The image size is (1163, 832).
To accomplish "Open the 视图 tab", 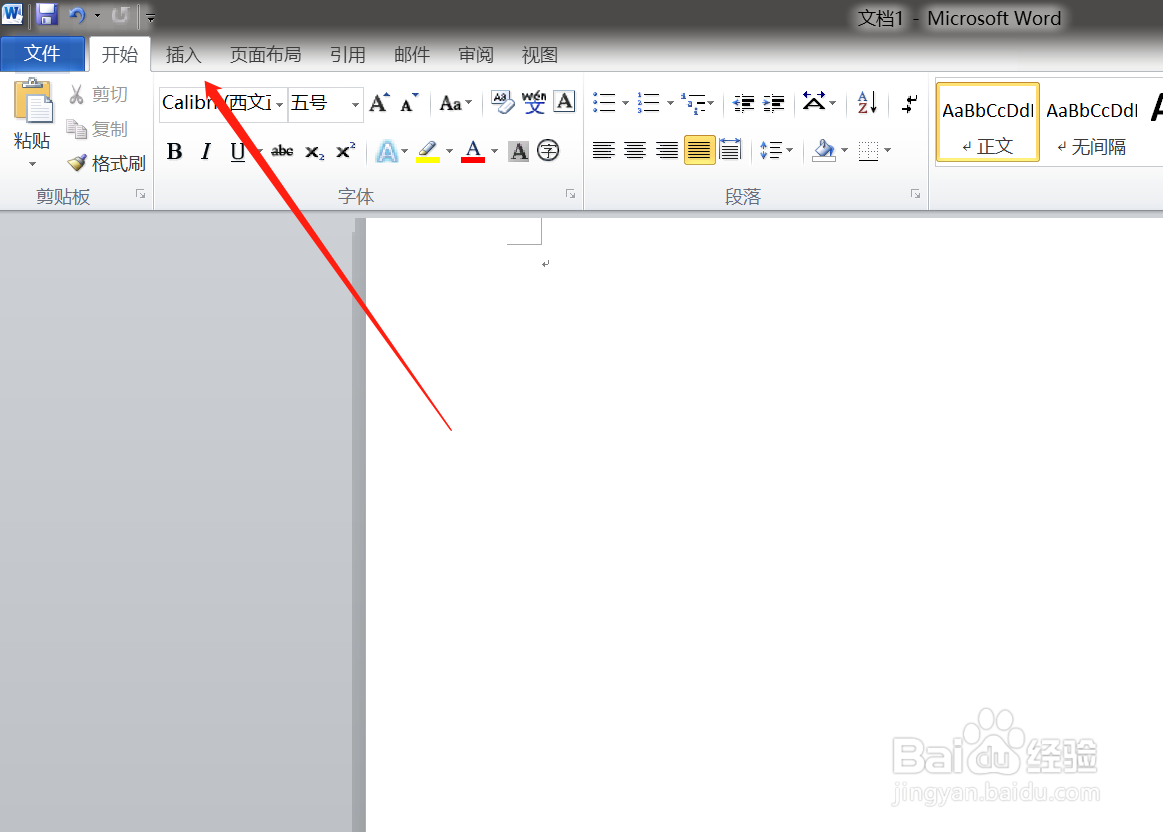I will tap(539, 55).
